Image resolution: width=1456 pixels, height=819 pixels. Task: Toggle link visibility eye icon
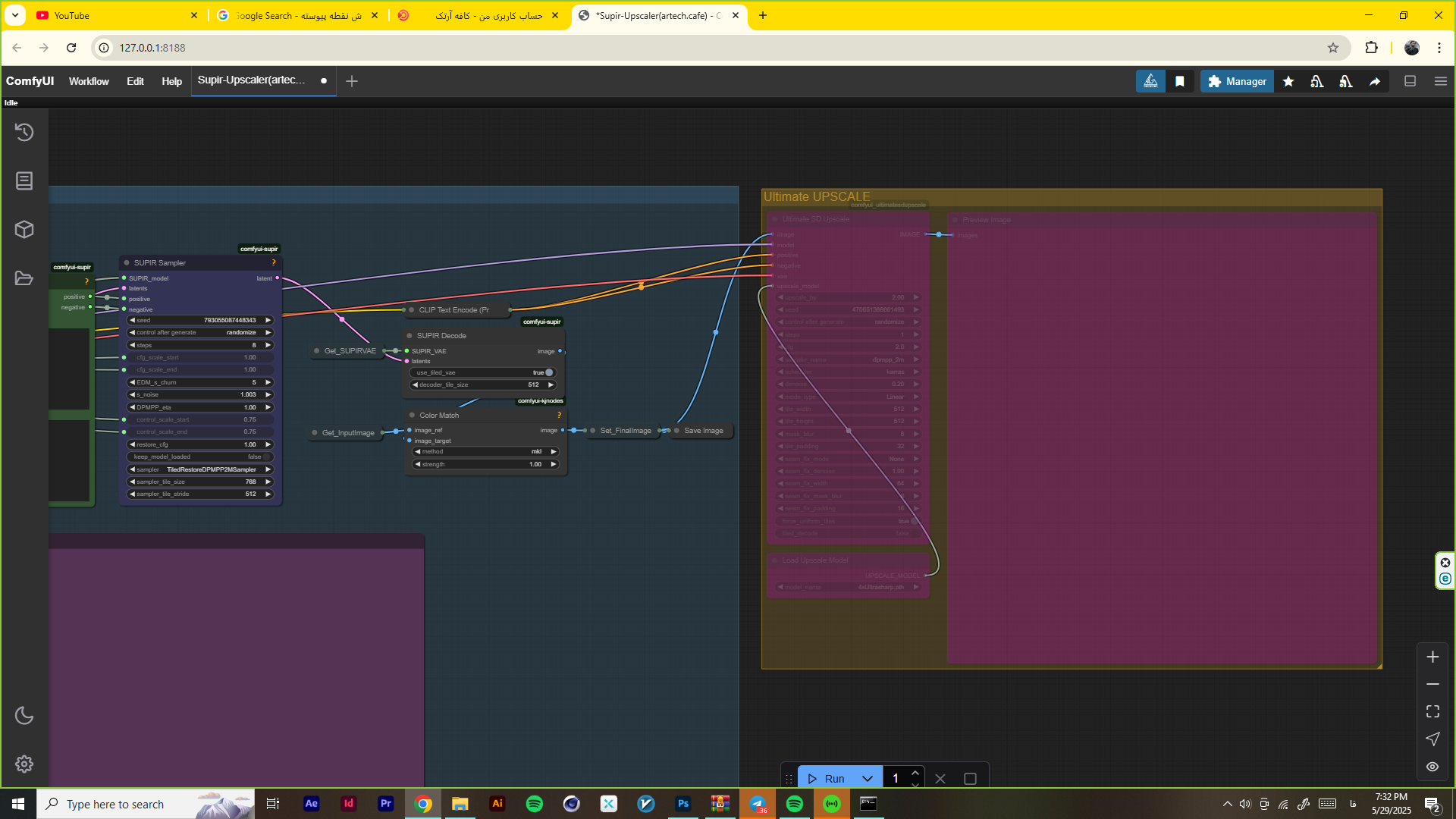click(1432, 767)
